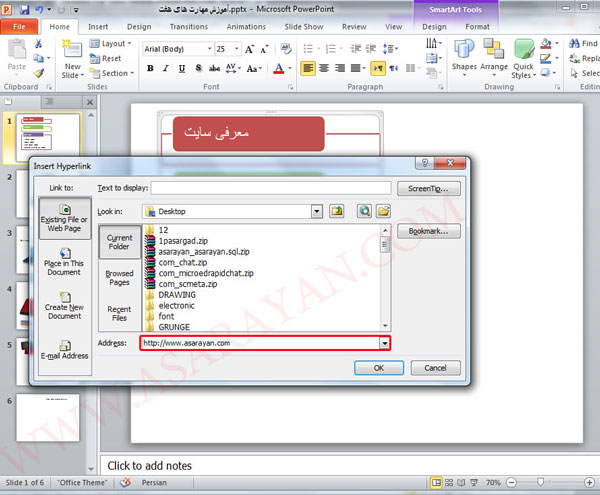Open the Insert ribbon tab
The height and width of the screenshot is (495, 600).
98,27
